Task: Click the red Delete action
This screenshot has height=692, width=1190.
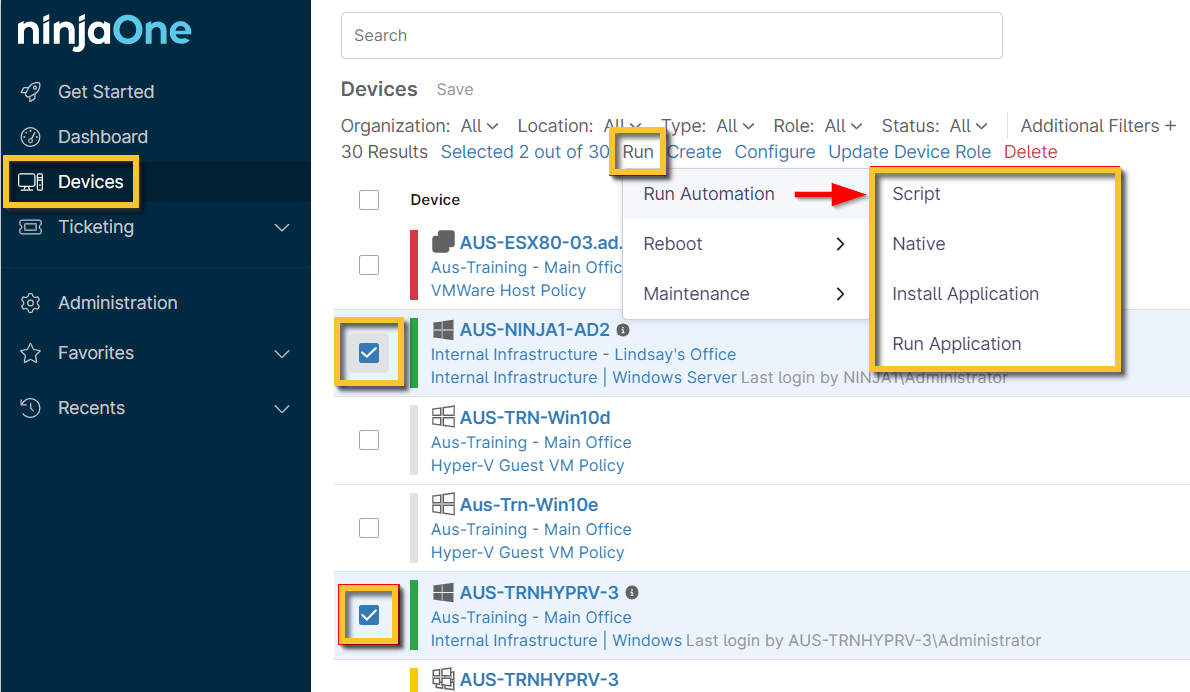Action: click(1030, 152)
